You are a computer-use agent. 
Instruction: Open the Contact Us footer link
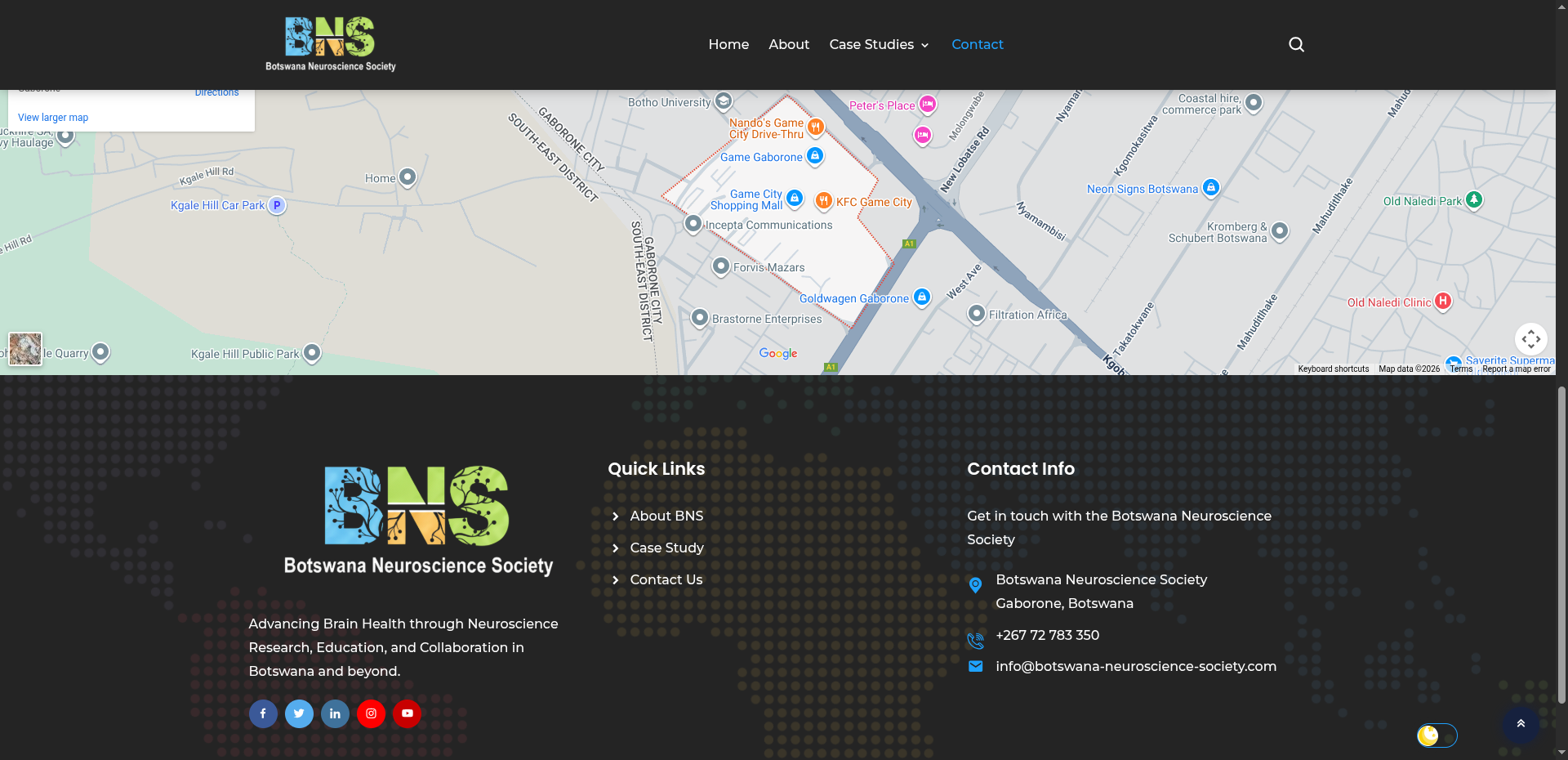coord(666,579)
